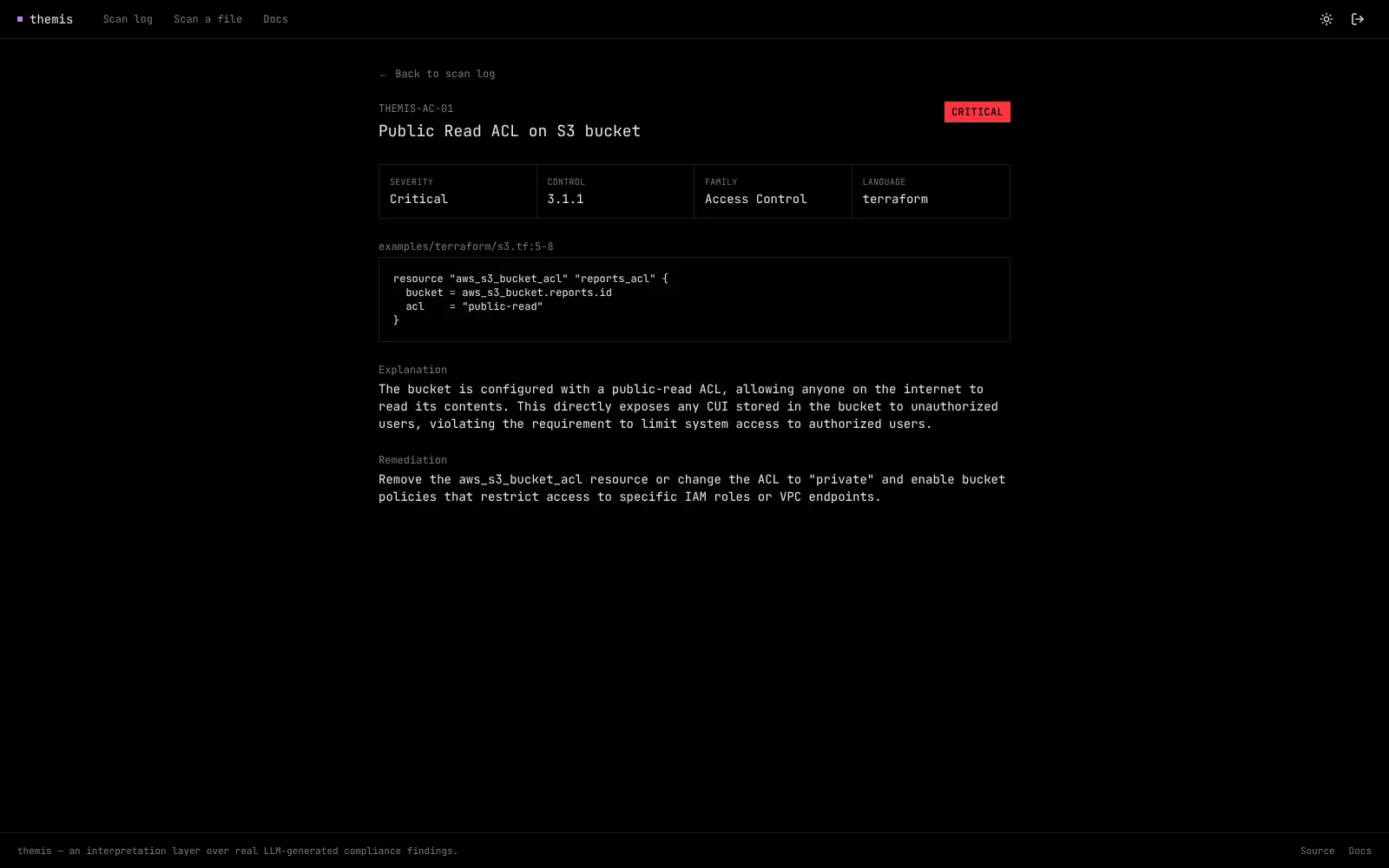Click the Control value 3.1.1
Image resolution: width=1389 pixels, height=868 pixels.
point(565,199)
